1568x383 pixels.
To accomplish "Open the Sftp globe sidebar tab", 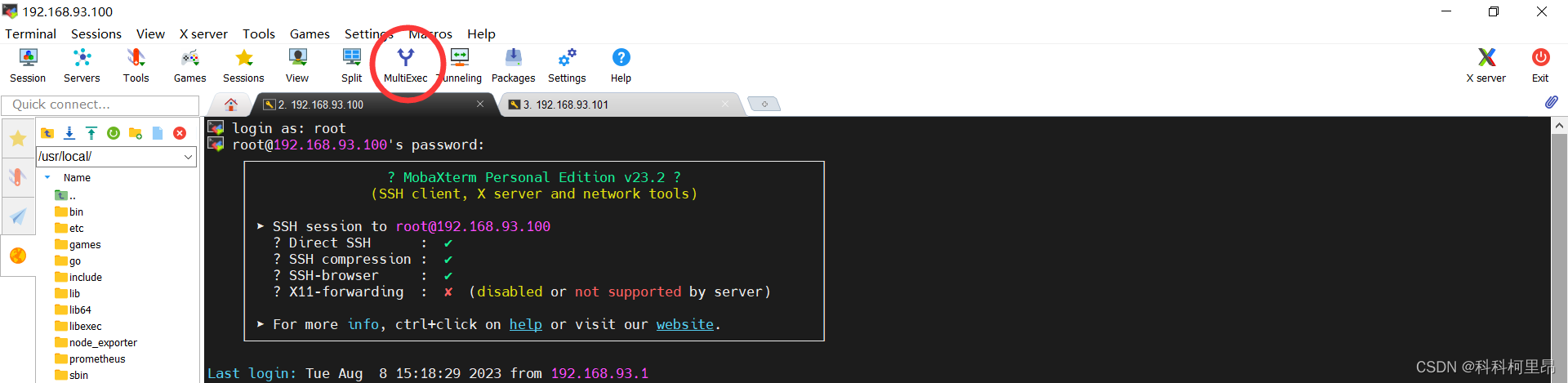I will [18, 256].
